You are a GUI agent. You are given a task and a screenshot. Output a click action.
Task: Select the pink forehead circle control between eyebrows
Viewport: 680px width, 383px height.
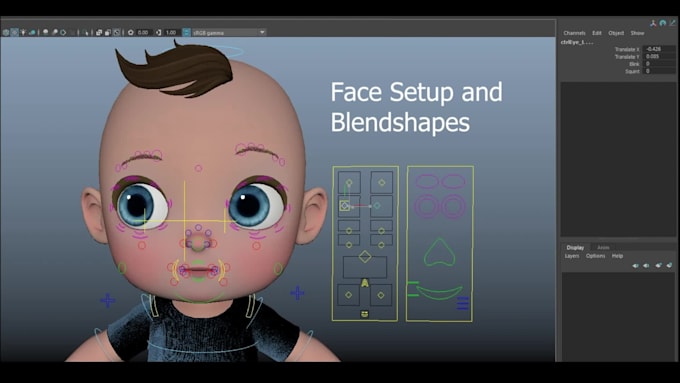(198, 168)
